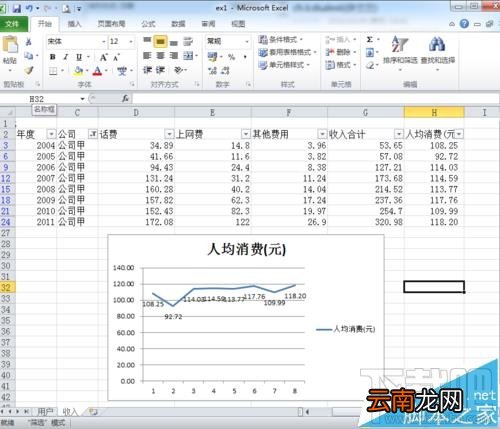Click the Italic formatting button
This screenshot has width=500, height=429.
[x=66, y=57]
